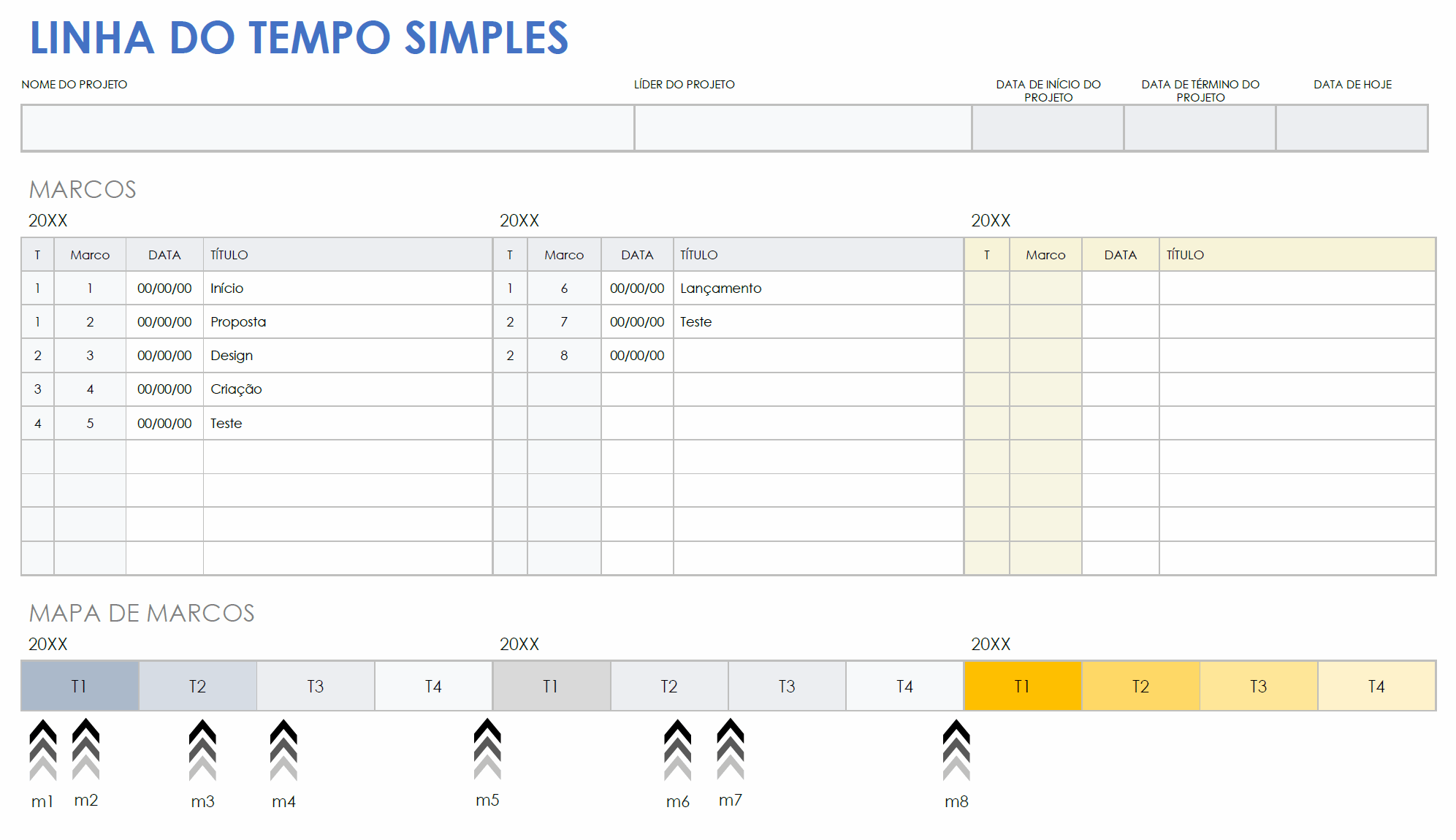Click the date cell for Marco 1
The image size is (1456, 840).
pyautogui.click(x=164, y=289)
